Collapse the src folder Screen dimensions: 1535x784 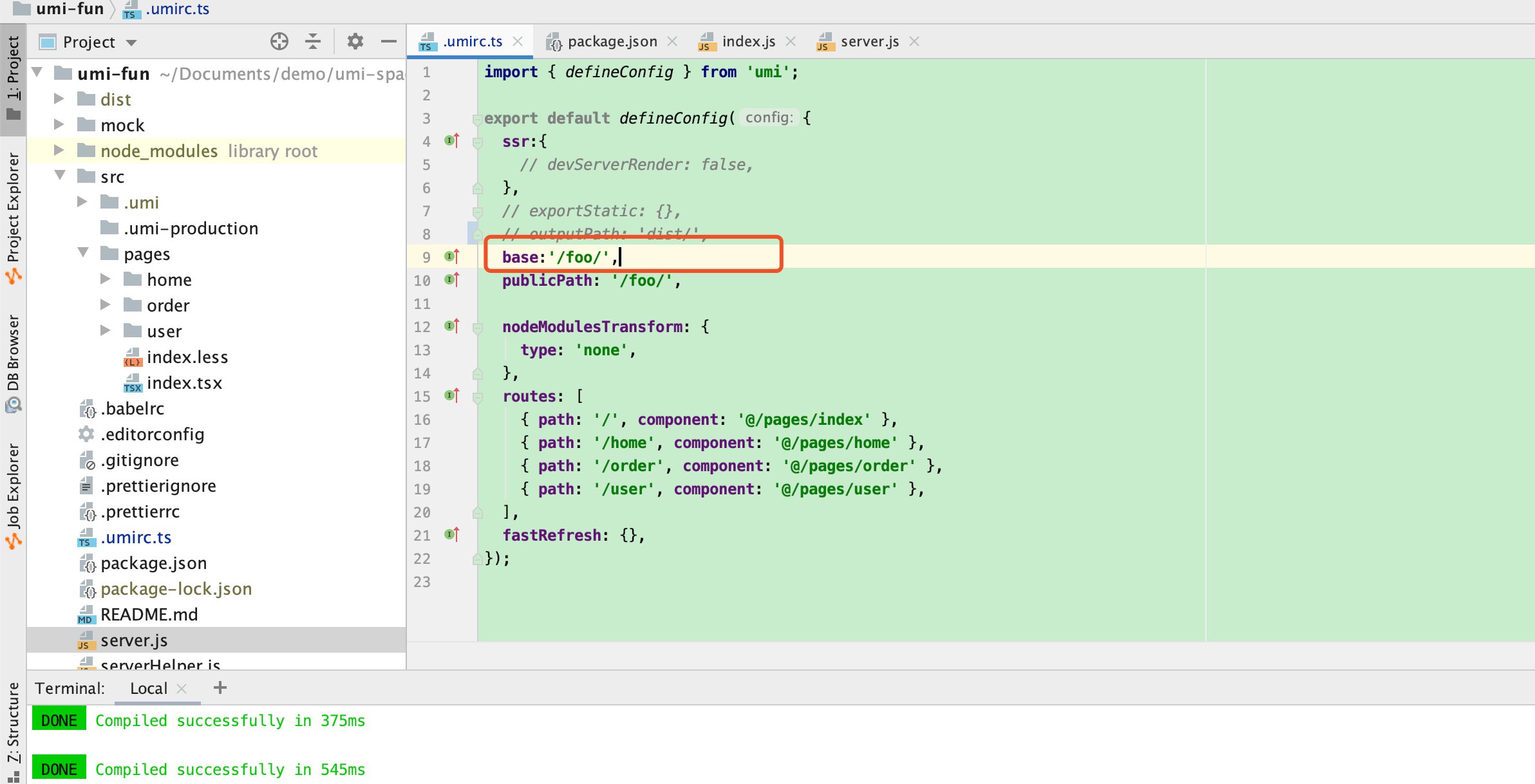(x=60, y=176)
